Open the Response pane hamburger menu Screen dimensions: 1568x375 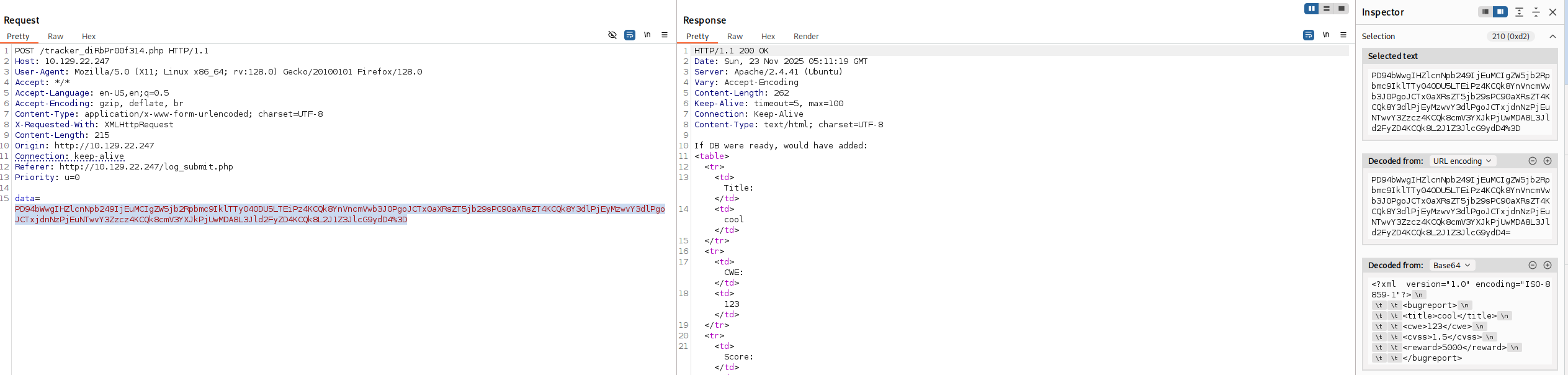[x=1343, y=35]
